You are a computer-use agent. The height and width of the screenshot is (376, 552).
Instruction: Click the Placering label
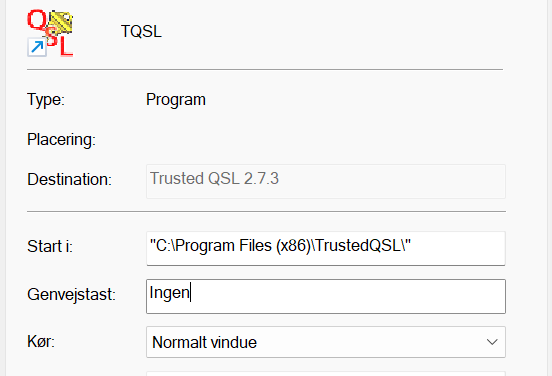pos(61,140)
